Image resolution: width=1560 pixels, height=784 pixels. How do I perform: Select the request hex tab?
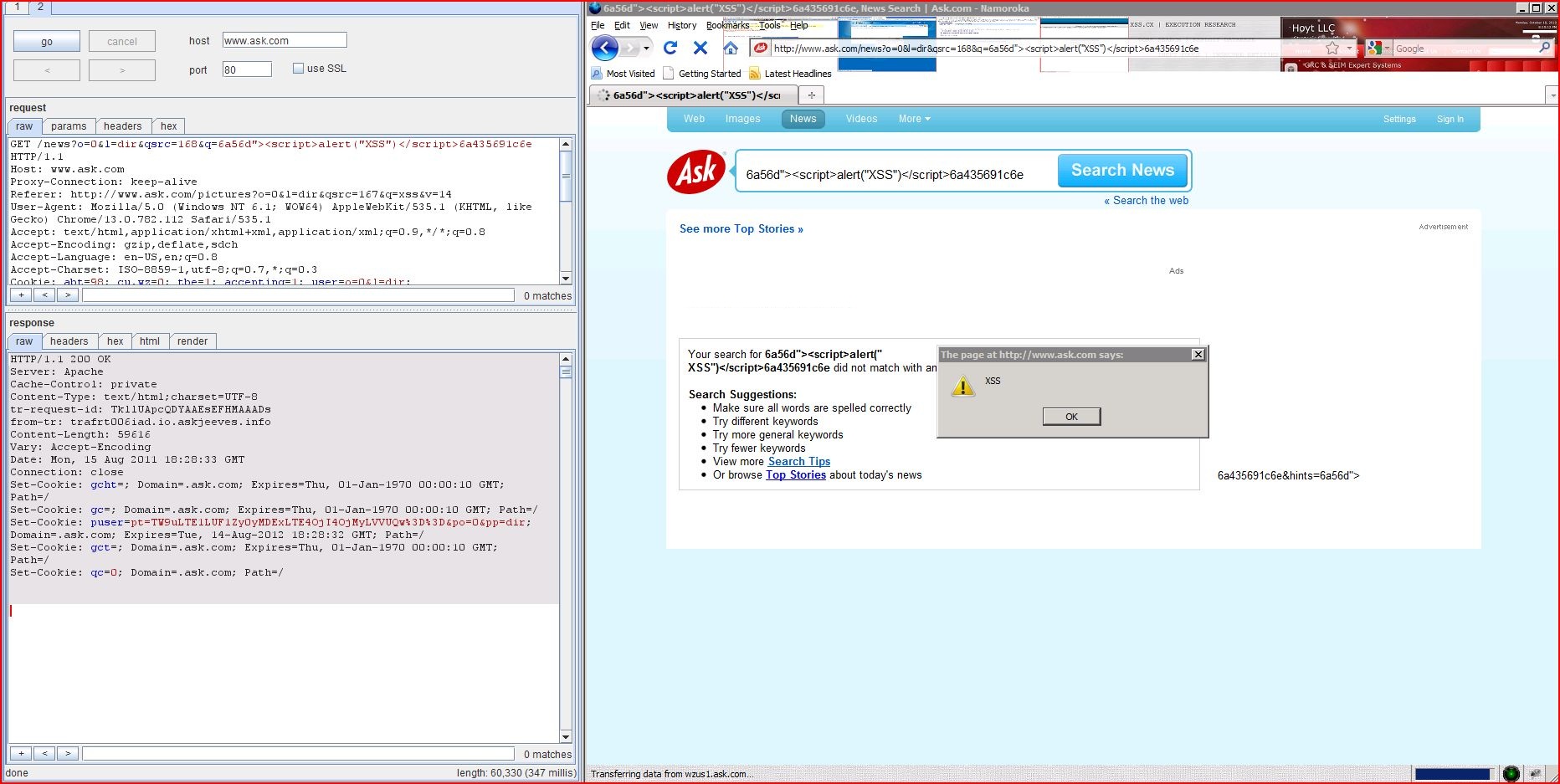pos(169,126)
